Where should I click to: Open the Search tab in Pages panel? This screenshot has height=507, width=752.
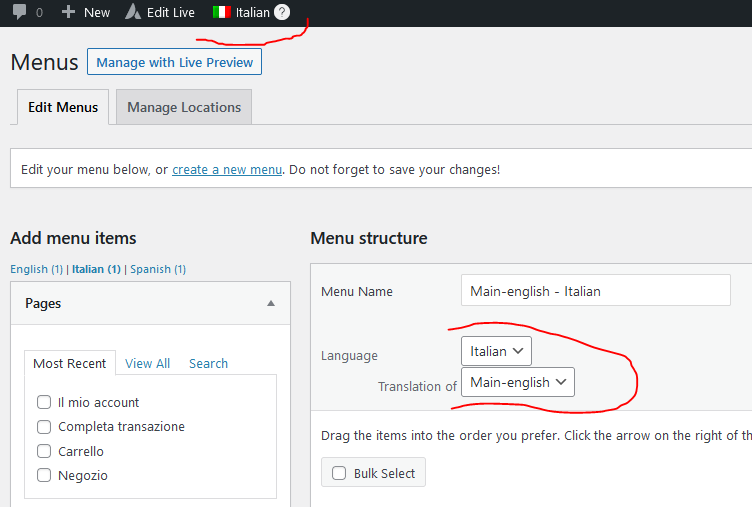pyautogui.click(x=208, y=364)
